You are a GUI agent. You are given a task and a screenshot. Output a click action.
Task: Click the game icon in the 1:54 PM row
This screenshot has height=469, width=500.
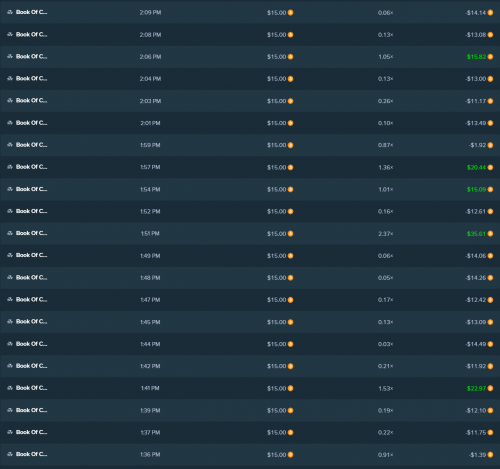10,189
